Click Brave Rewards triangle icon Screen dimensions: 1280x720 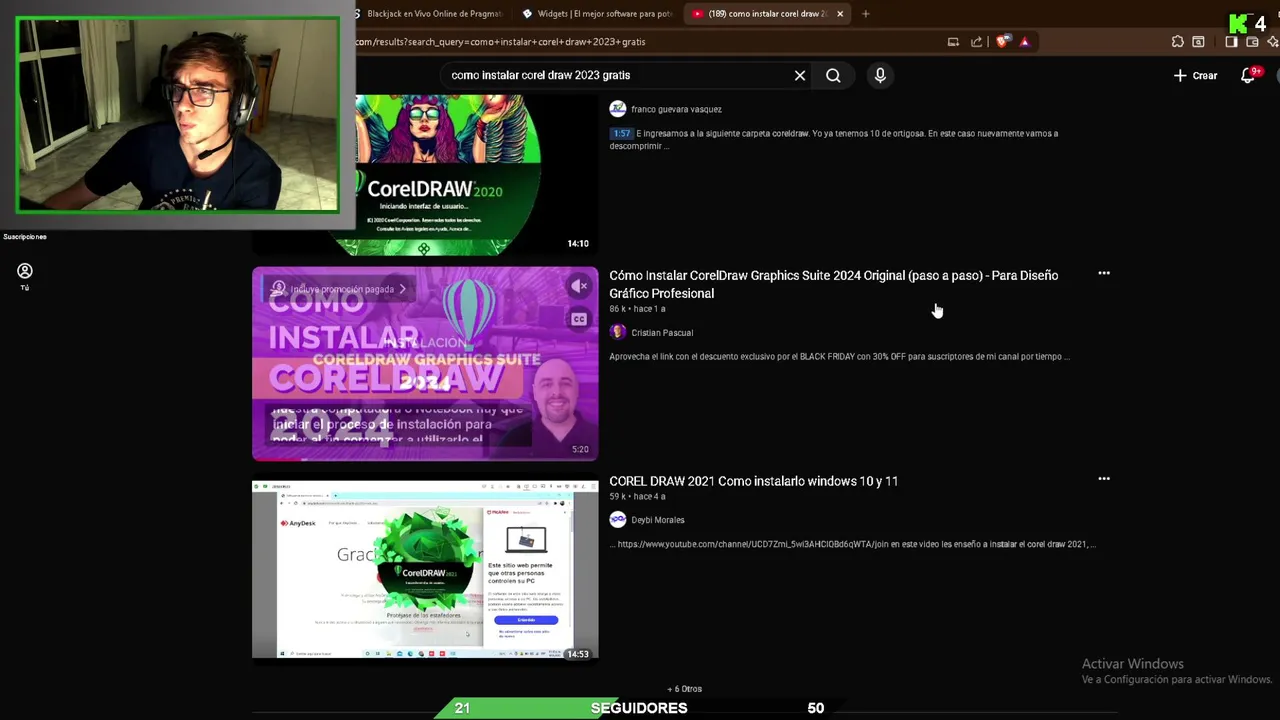click(1024, 42)
